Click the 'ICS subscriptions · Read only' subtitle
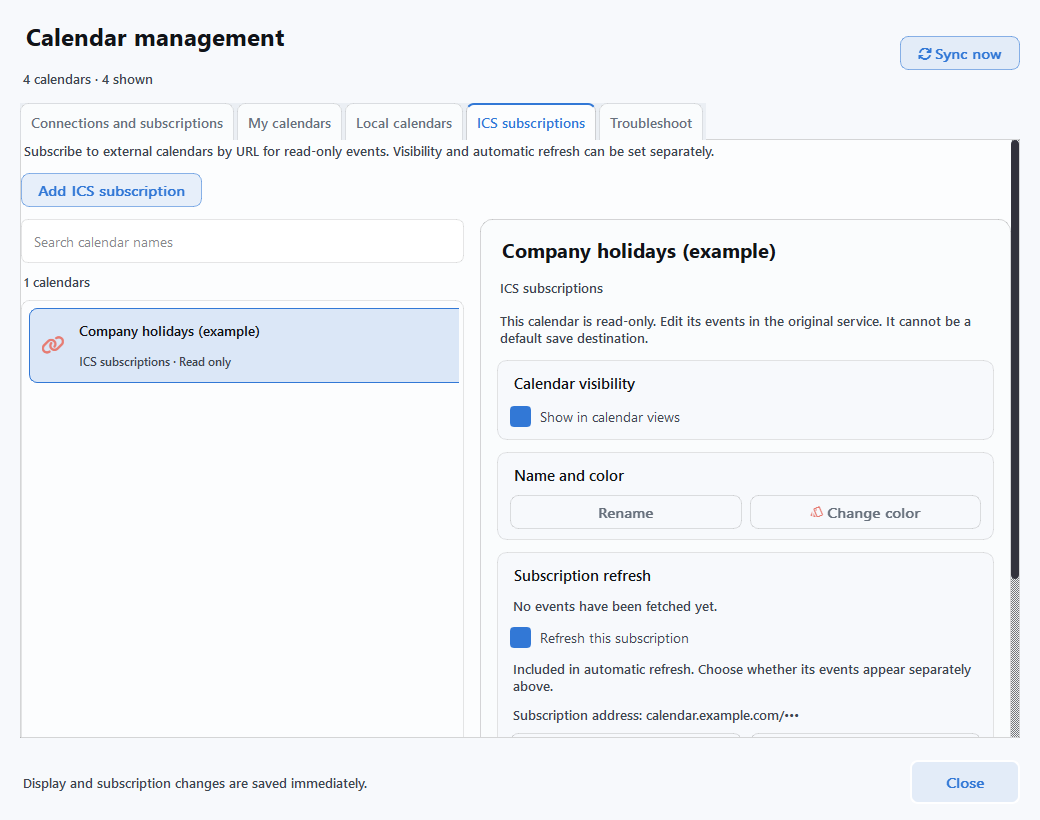Viewport: 1040px width, 820px height. pyautogui.click(x=155, y=362)
